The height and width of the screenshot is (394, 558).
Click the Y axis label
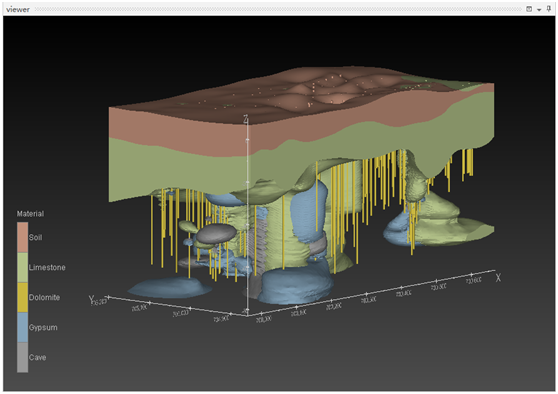(91, 299)
